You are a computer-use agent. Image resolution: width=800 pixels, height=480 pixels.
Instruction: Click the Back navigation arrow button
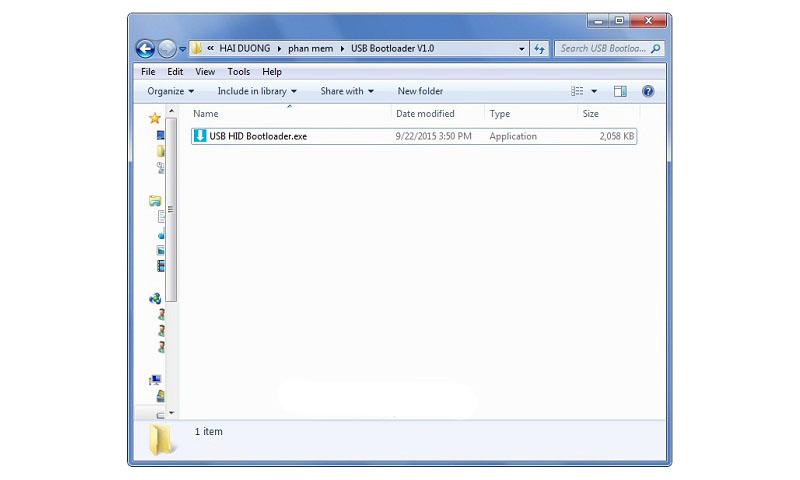pyautogui.click(x=146, y=48)
